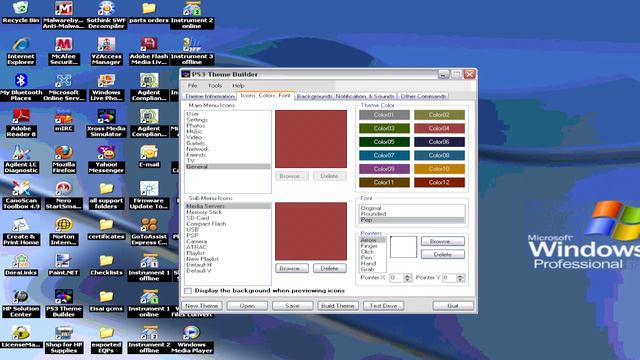Screen dimensions: 640x360
Task: Open Xross Media Simulator icon
Action: coord(106,123)
